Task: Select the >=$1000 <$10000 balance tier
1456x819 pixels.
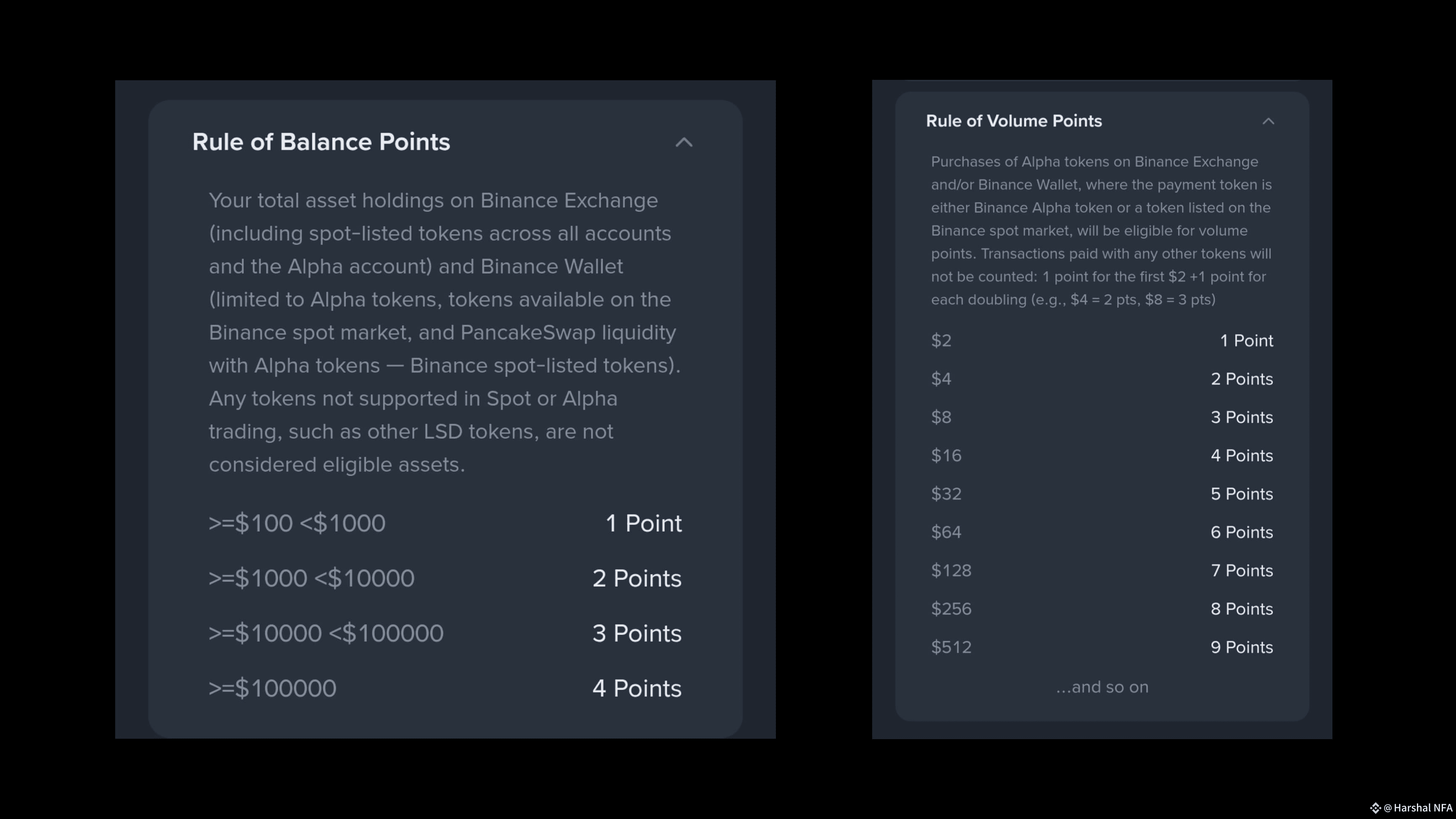Action: [311, 578]
